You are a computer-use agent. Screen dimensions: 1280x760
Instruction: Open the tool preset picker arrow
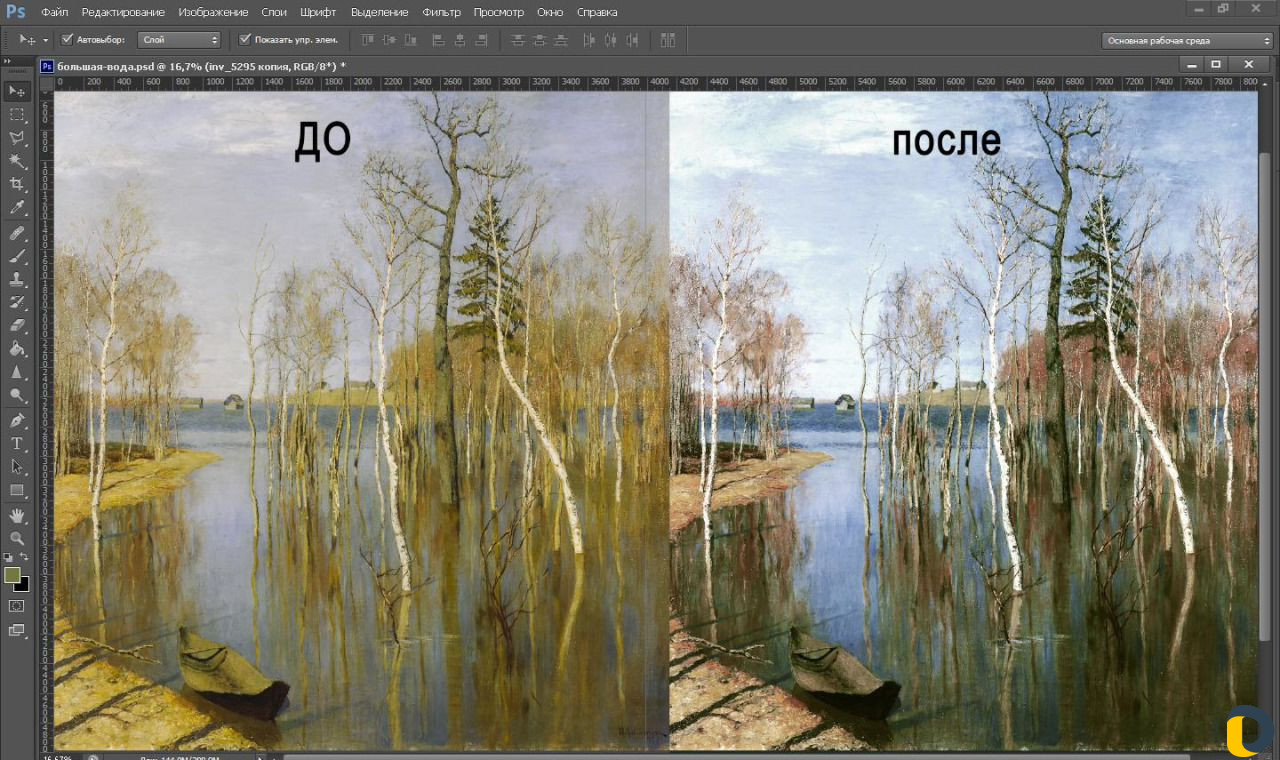pyautogui.click(x=45, y=40)
